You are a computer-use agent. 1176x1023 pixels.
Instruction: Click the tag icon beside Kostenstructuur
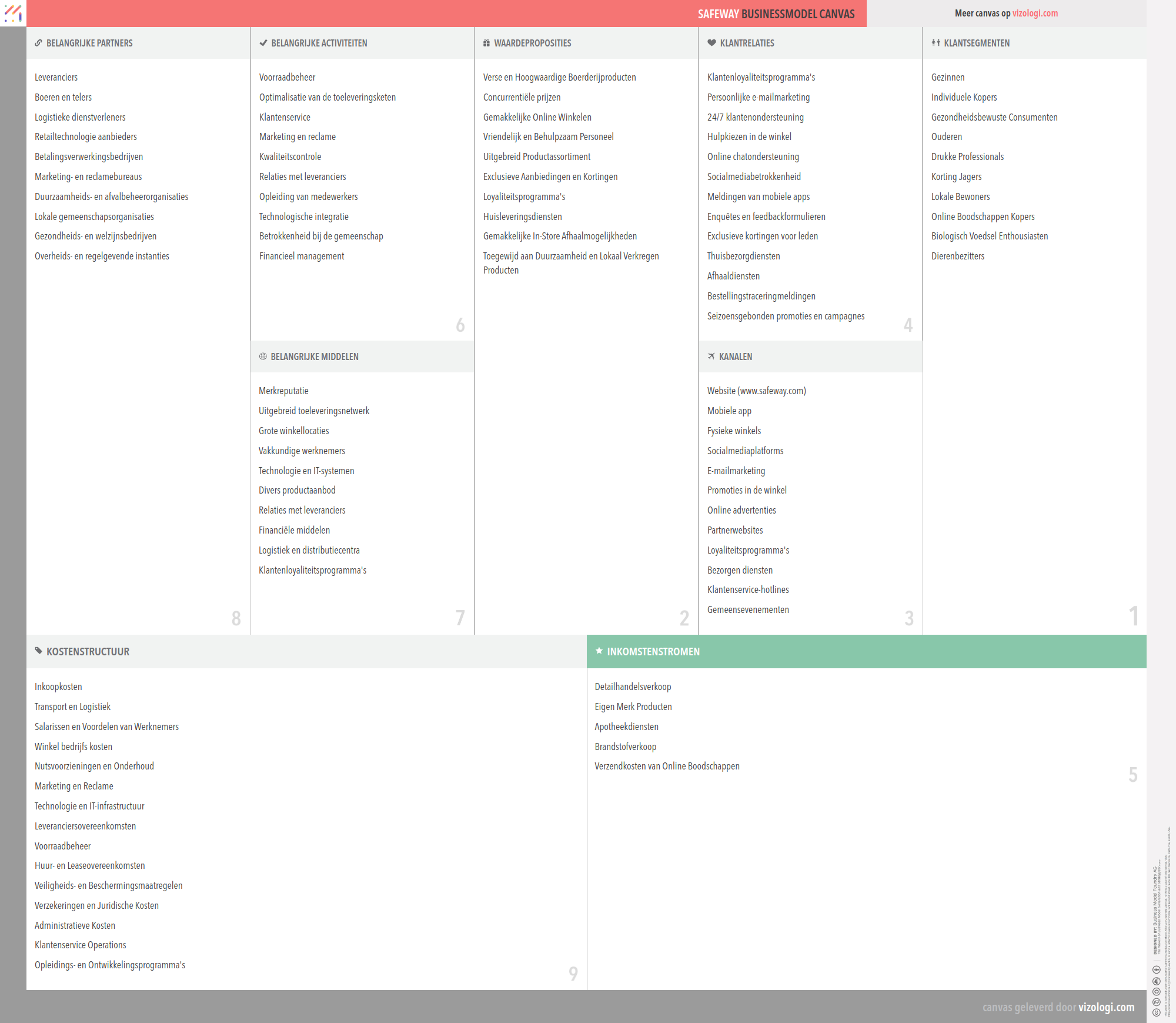(x=38, y=651)
